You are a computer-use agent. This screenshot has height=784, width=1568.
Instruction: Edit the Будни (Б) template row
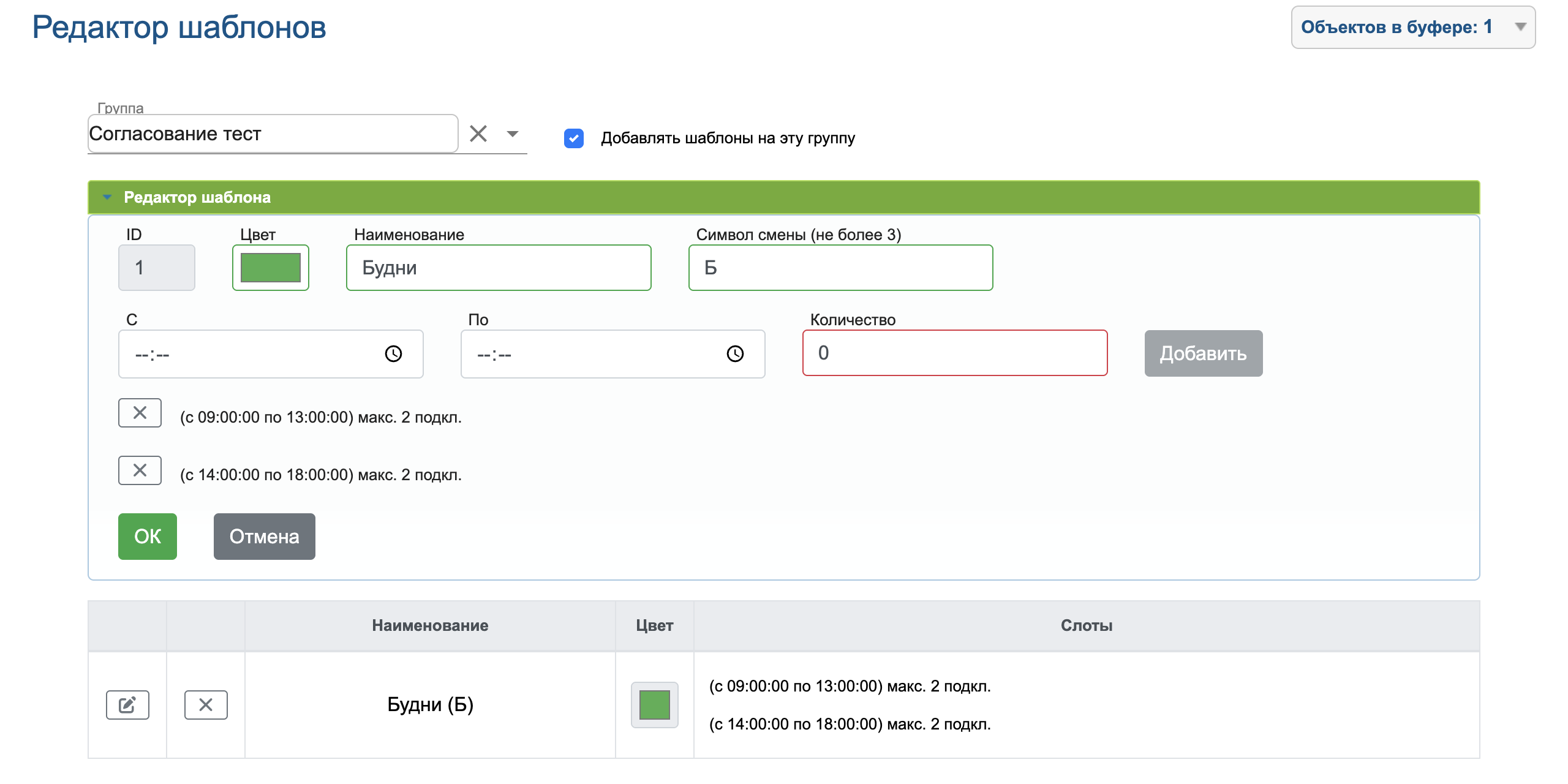[127, 705]
